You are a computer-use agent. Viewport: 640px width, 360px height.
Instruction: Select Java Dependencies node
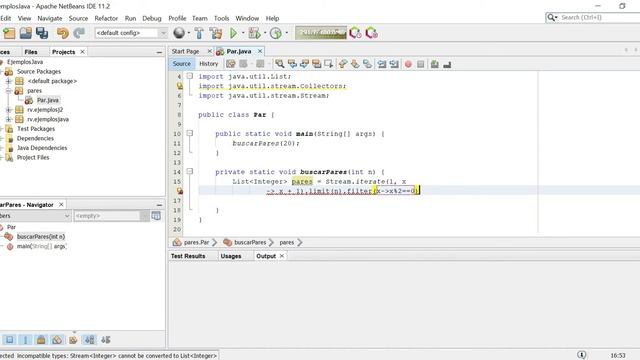click(42, 148)
